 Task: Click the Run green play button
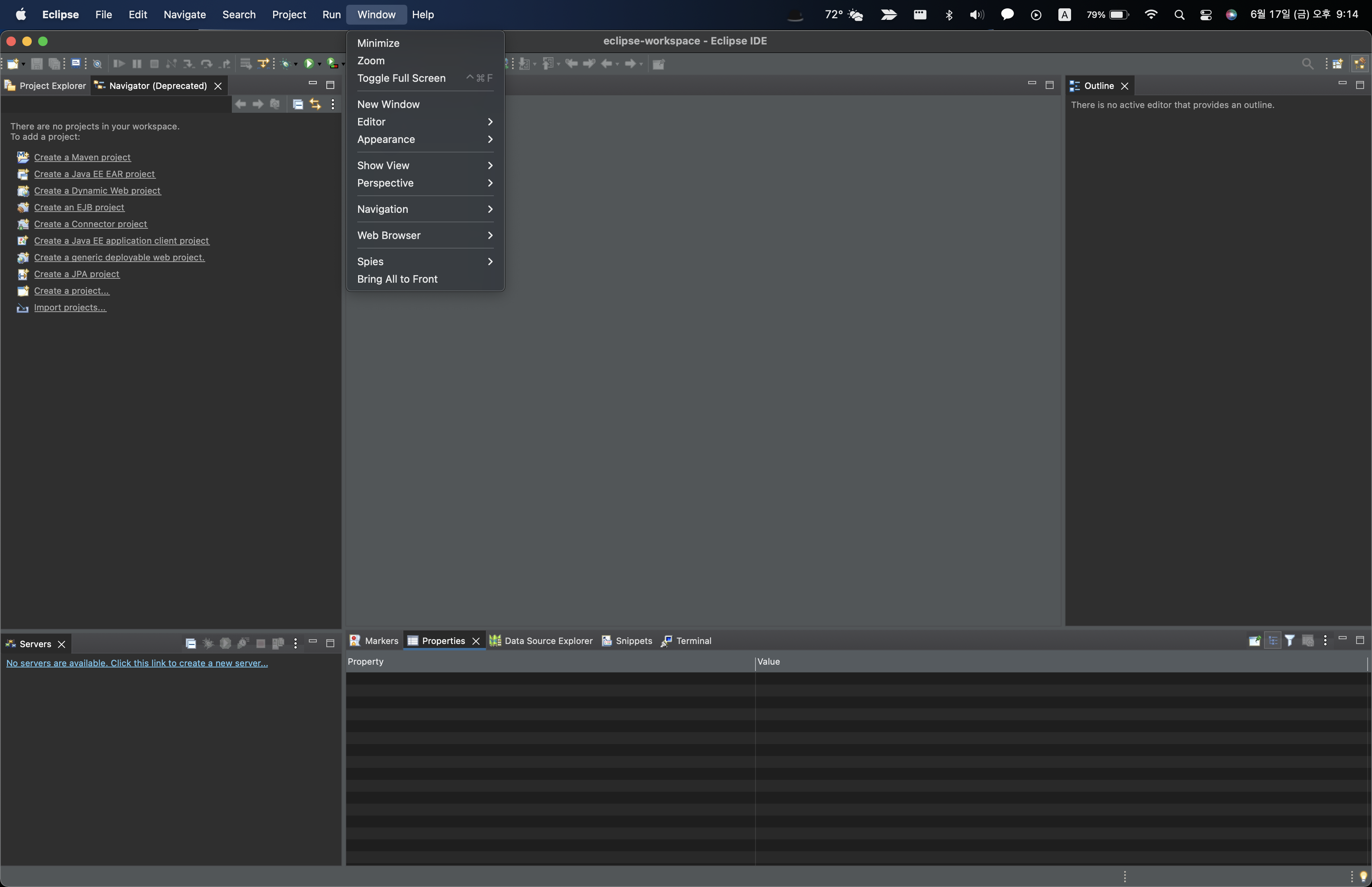point(308,64)
